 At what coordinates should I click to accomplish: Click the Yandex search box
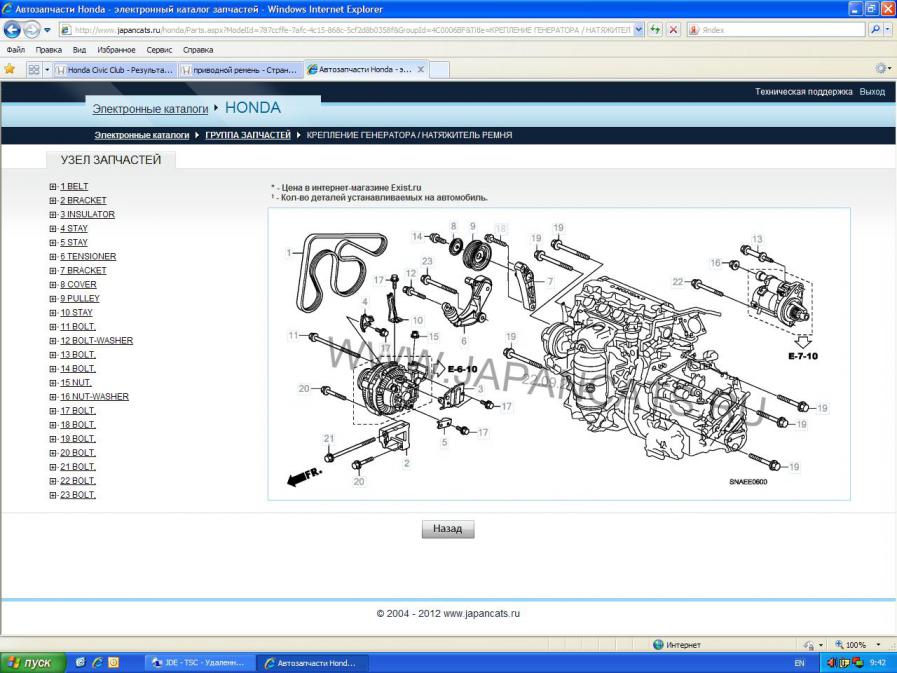point(778,30)
